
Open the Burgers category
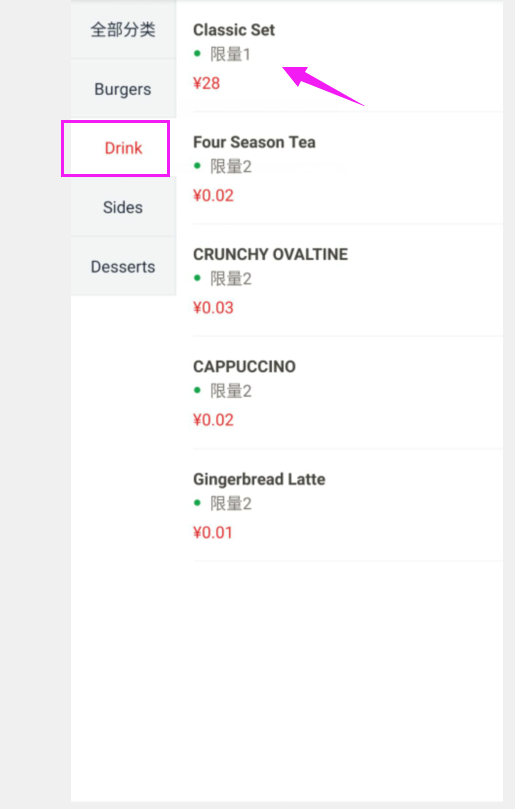(x=123, y=89)
